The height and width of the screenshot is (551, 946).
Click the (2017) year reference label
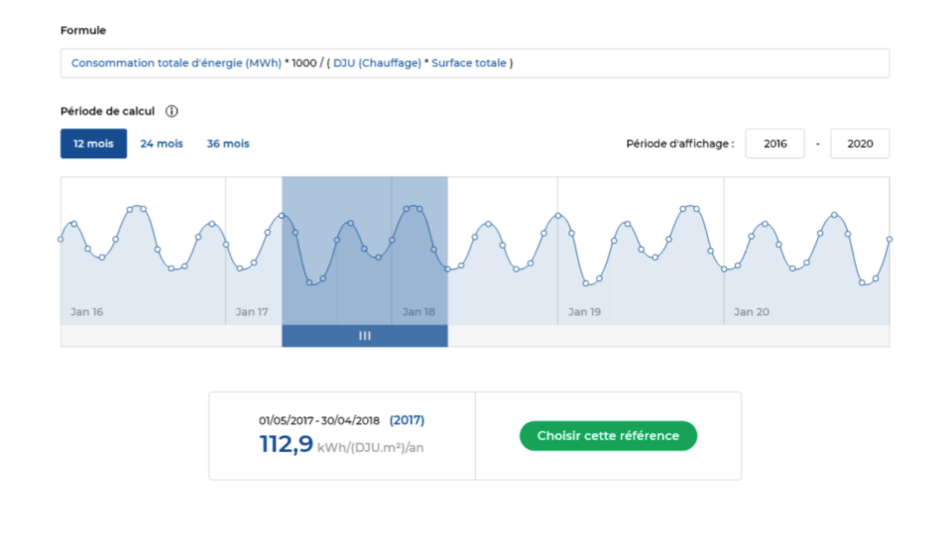point(406,420)
